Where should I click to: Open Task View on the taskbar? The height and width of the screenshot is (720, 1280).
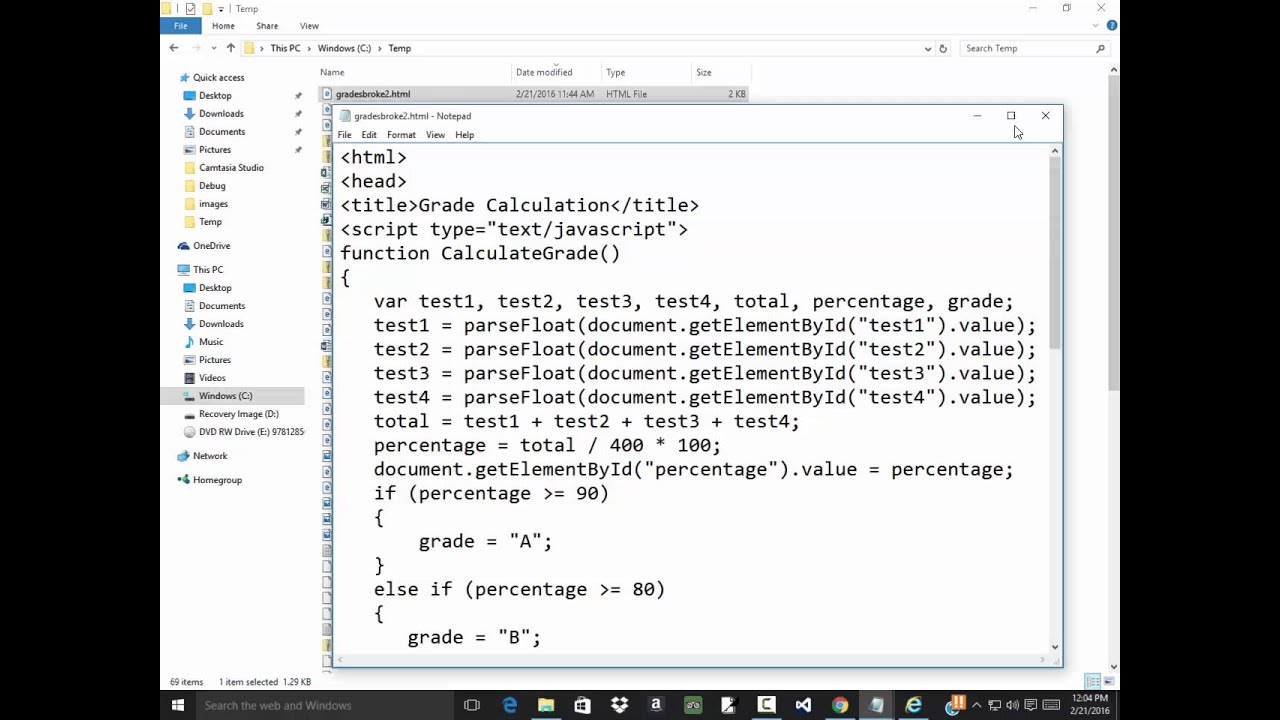[x=472, y=705]
